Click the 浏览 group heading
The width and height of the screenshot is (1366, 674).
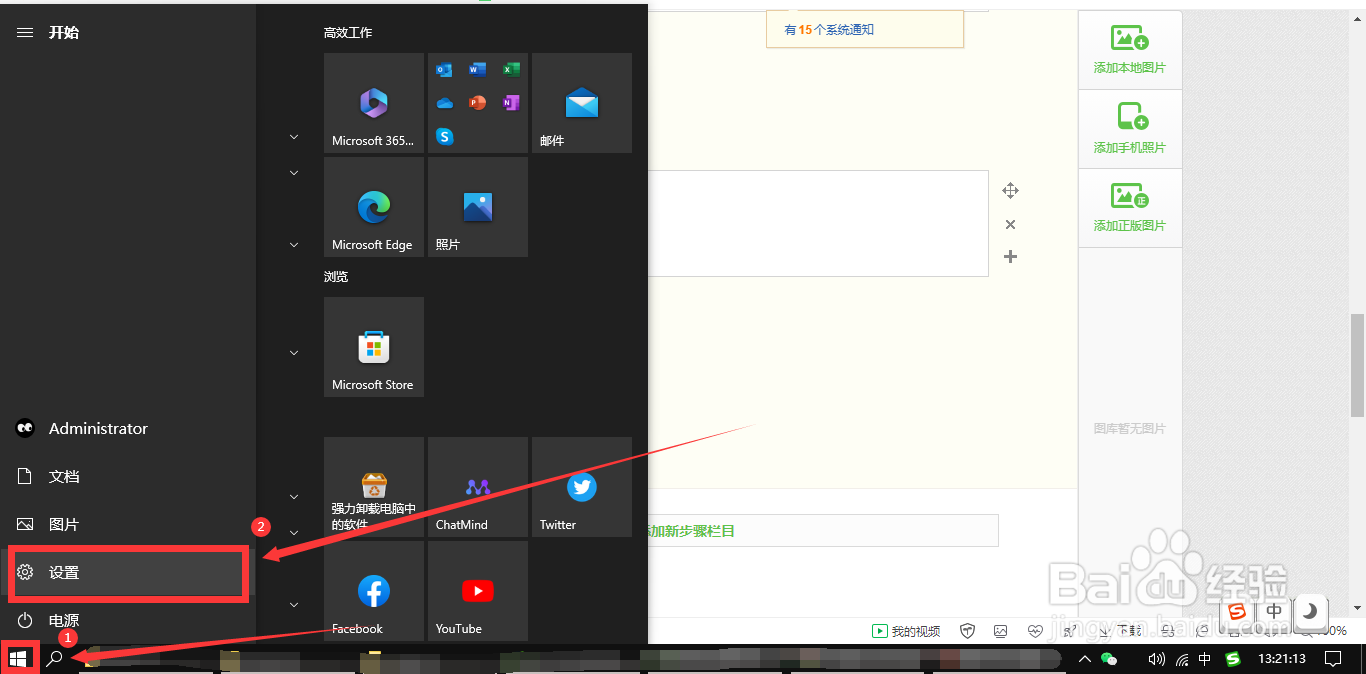click(x=336, y=277)
